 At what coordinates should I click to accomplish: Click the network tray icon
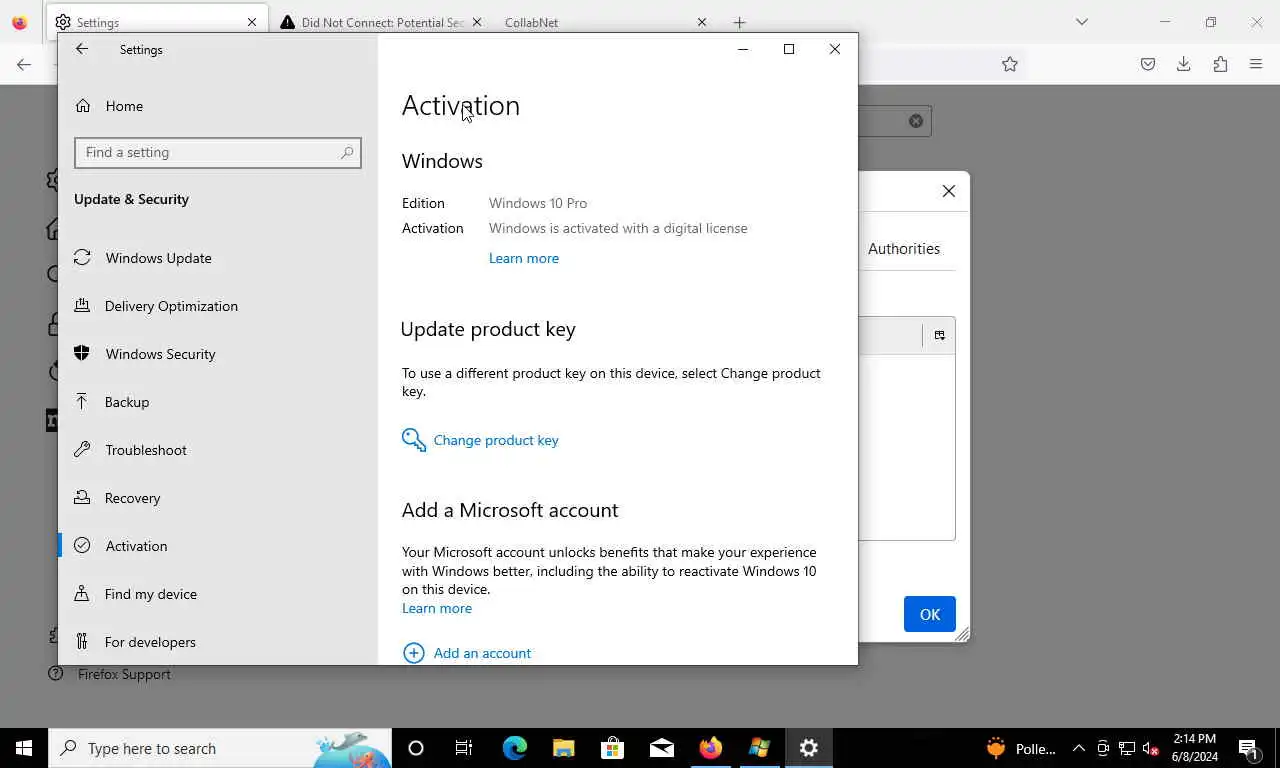1127,748
